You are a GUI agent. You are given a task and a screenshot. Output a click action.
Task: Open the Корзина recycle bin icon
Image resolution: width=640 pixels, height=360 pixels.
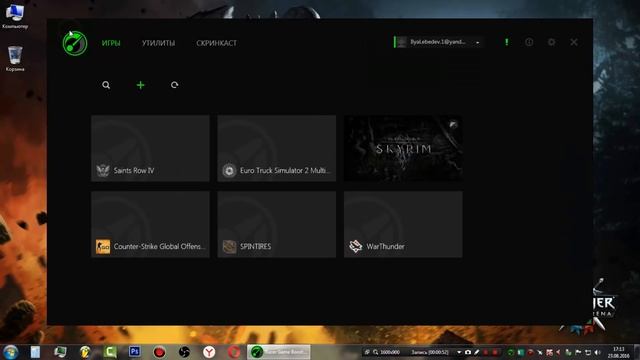point(15,59)
